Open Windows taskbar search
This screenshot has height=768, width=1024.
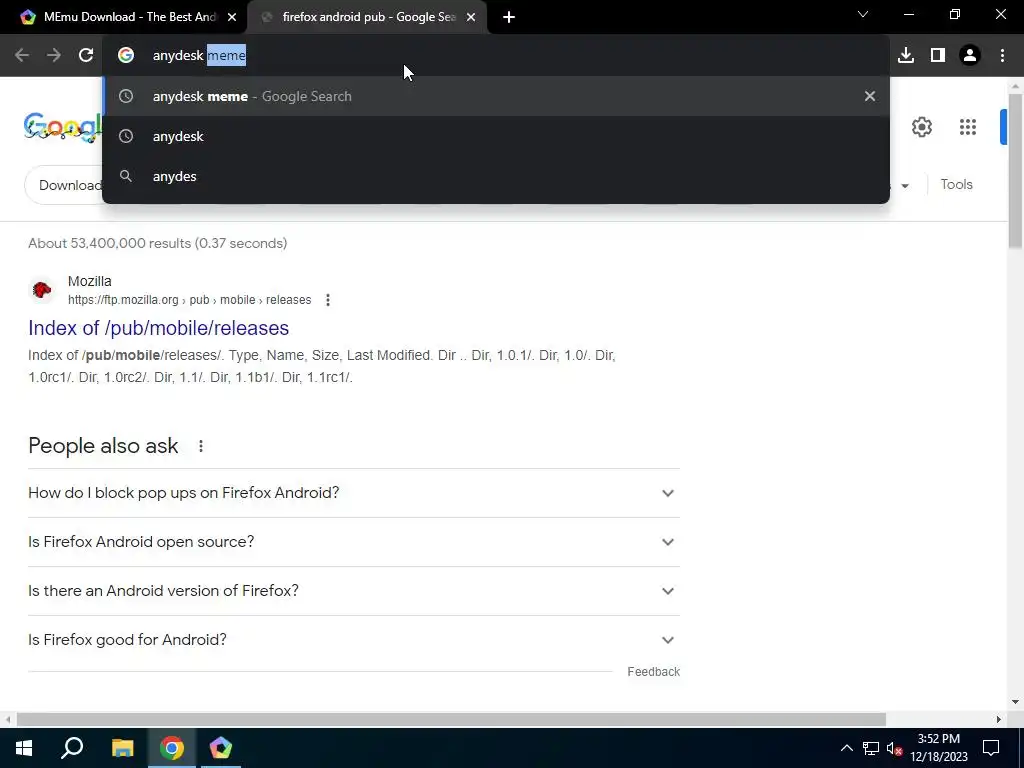point(72,748)
